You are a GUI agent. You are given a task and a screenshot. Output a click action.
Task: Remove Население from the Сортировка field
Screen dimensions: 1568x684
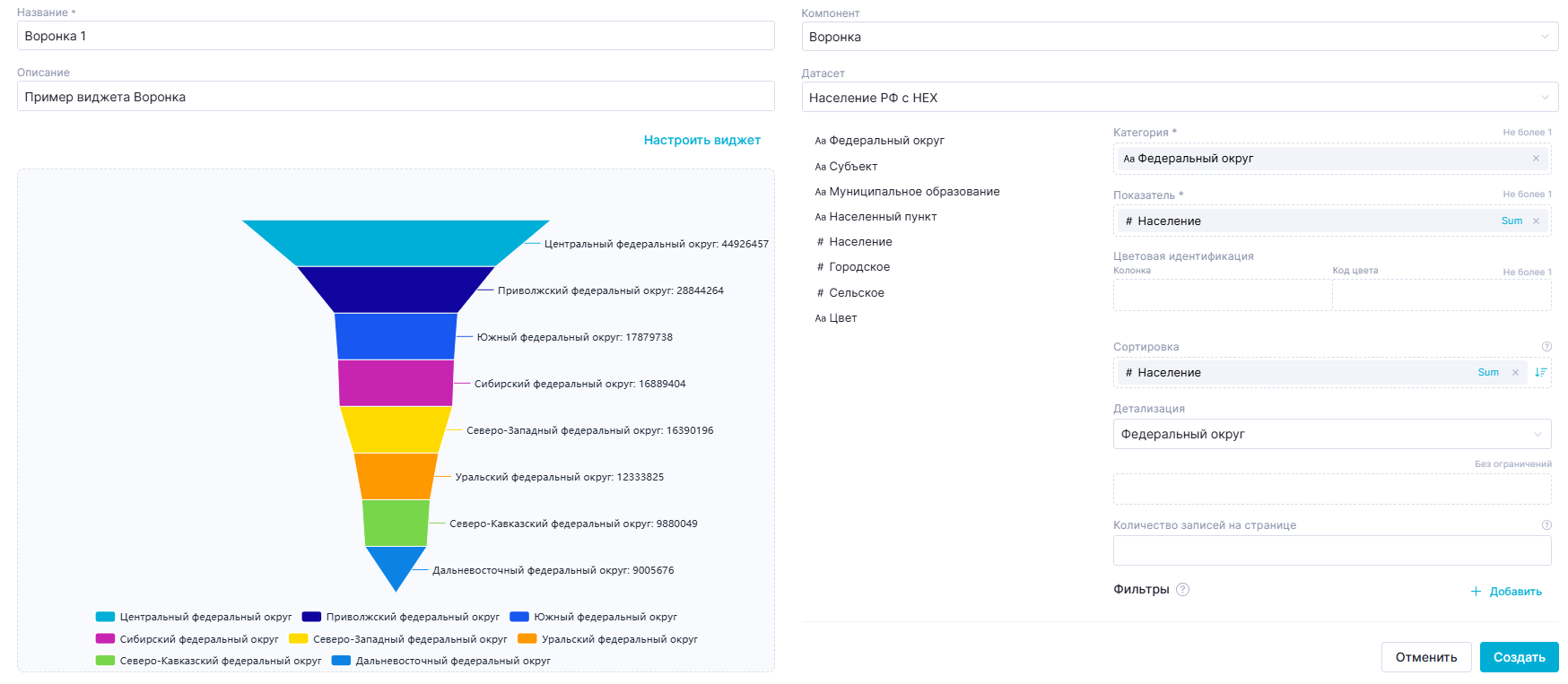coord(1515,373)
